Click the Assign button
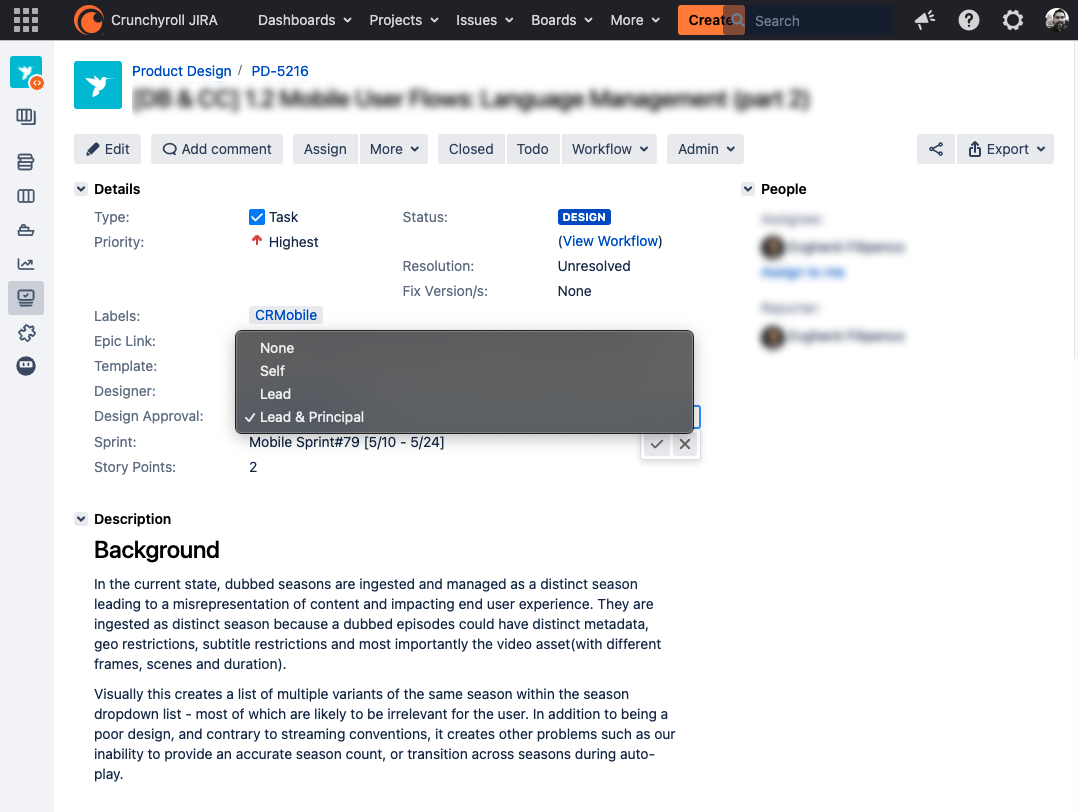 click(x=325, y=149)
